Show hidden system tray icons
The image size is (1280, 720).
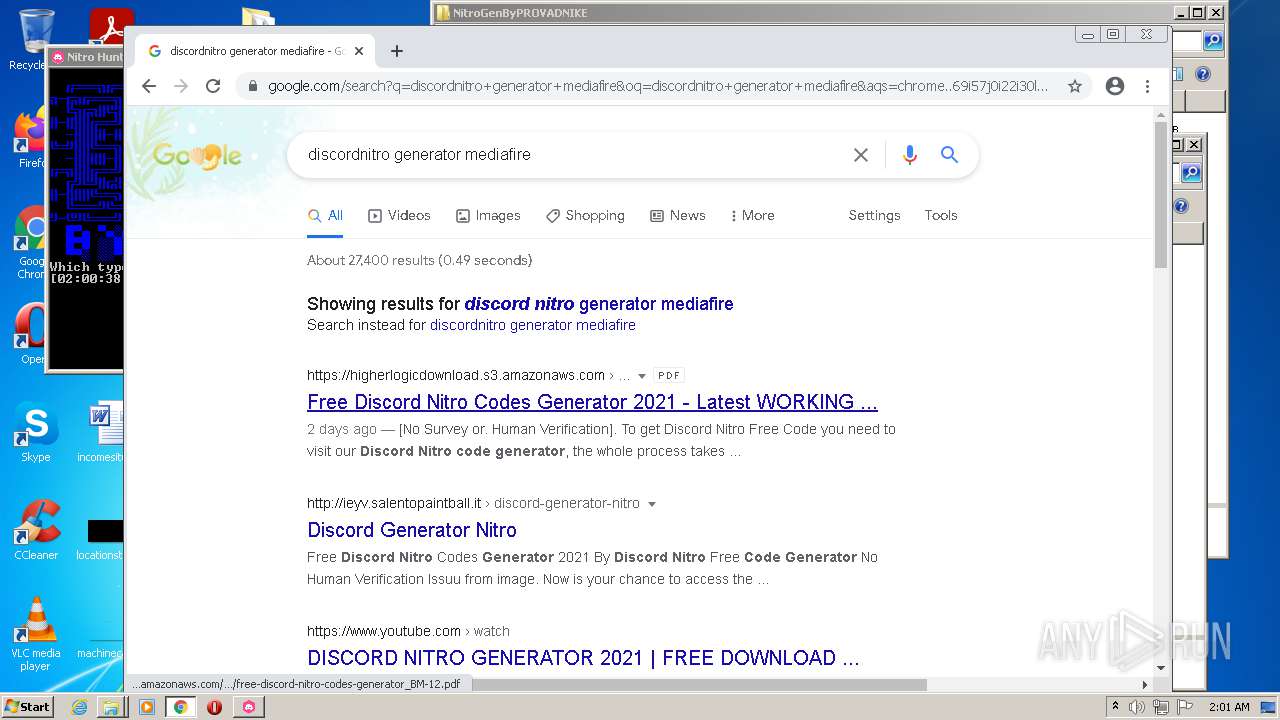(1115, 707)
